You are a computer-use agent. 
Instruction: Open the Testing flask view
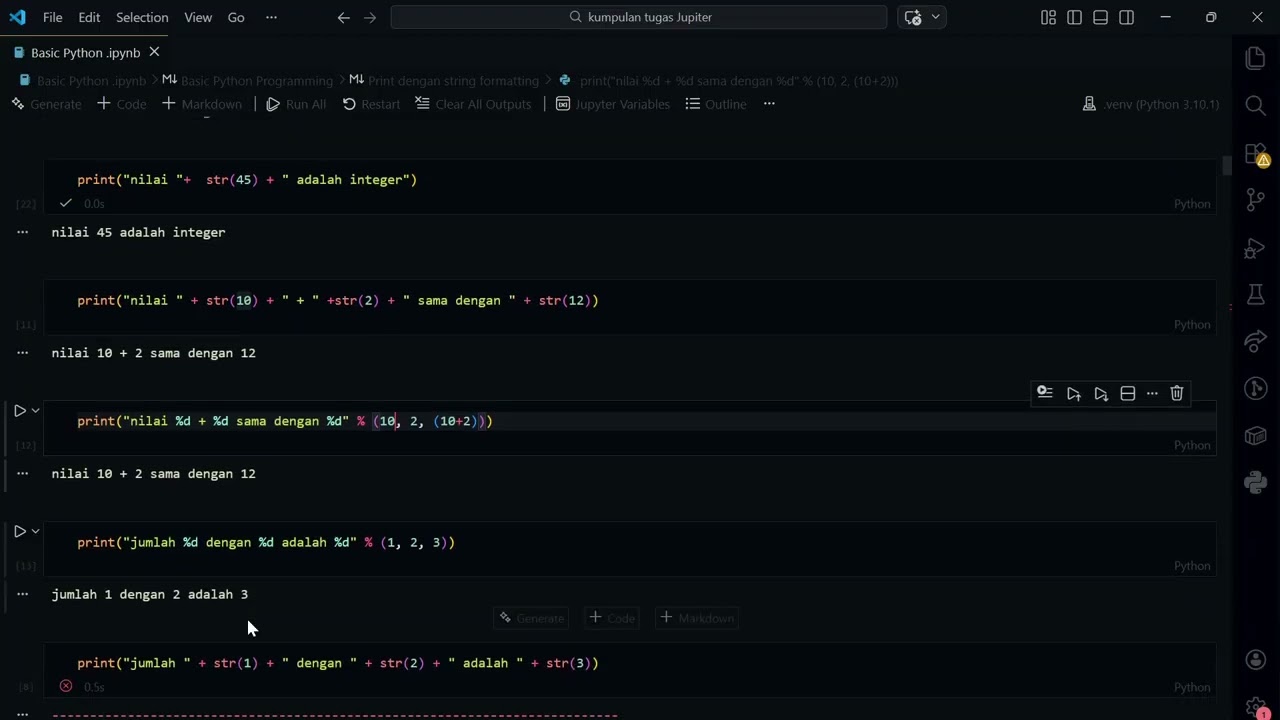point(1255,294)
